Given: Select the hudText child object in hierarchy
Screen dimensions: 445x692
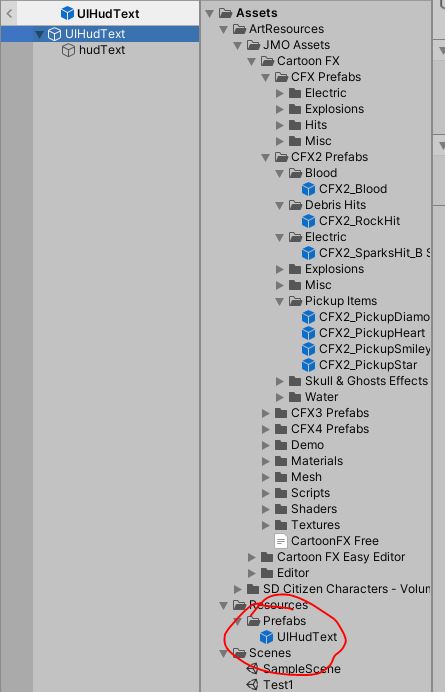Looking at the screenshot, I should (102, 50).
